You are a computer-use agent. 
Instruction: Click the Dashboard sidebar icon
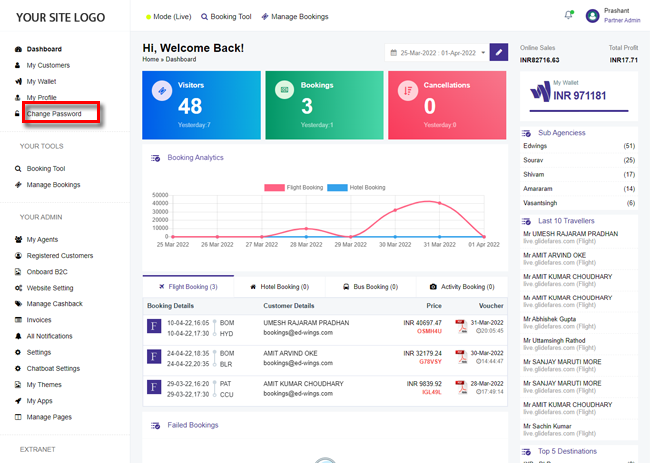click(18, 49)
